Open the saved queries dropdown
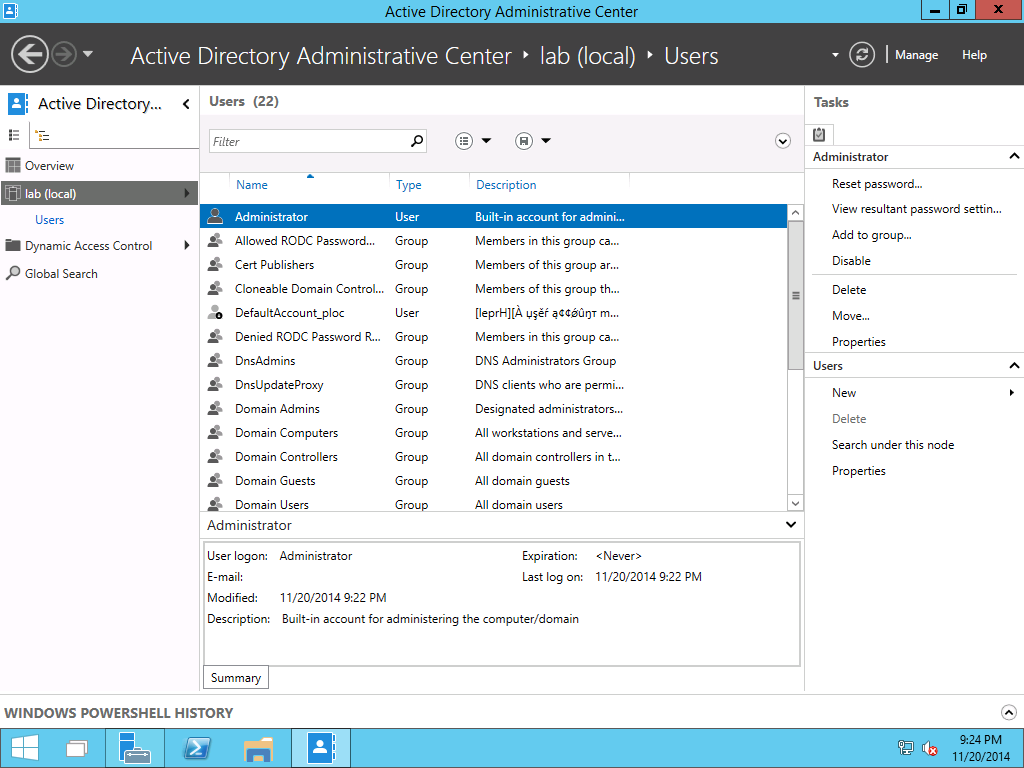This screenshot has height=768, width=1024. [x=534, y=141]
